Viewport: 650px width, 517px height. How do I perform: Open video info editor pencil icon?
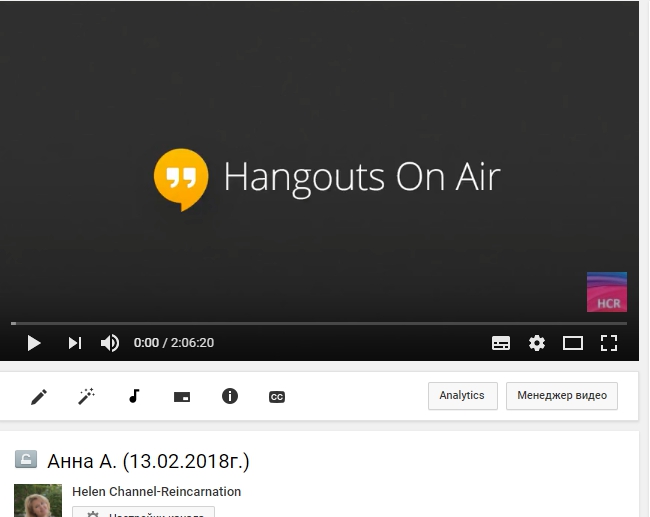coord(39,397)
